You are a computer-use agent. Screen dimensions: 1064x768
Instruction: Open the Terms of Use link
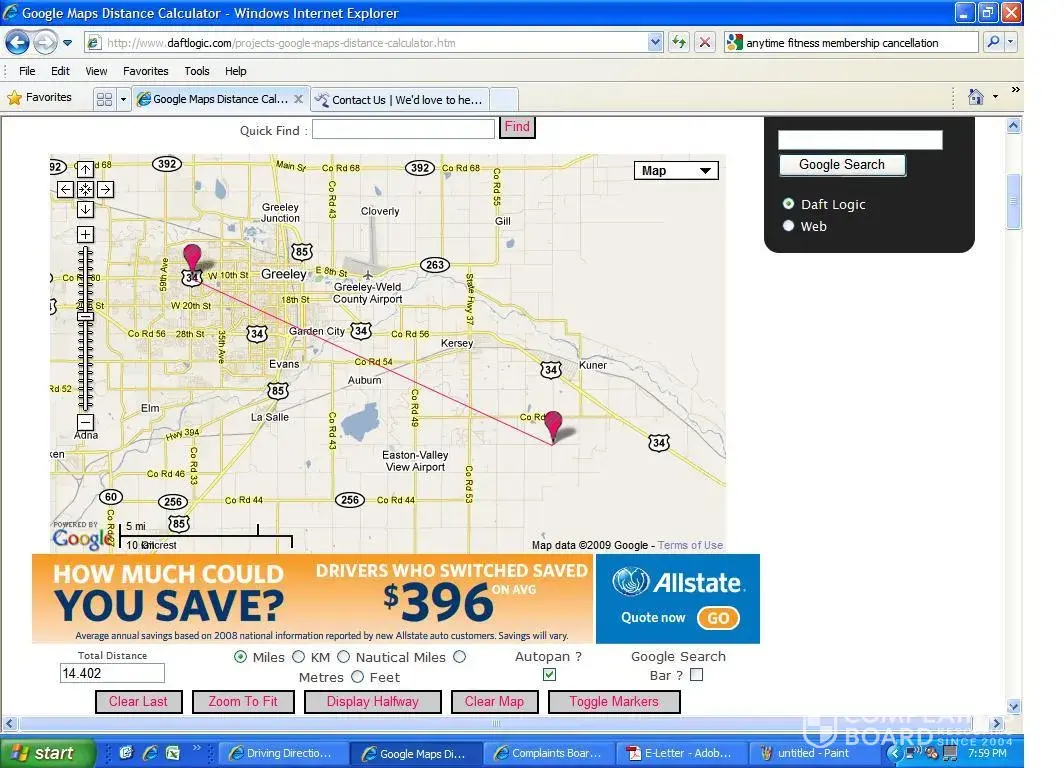click(x=690, y=545)
